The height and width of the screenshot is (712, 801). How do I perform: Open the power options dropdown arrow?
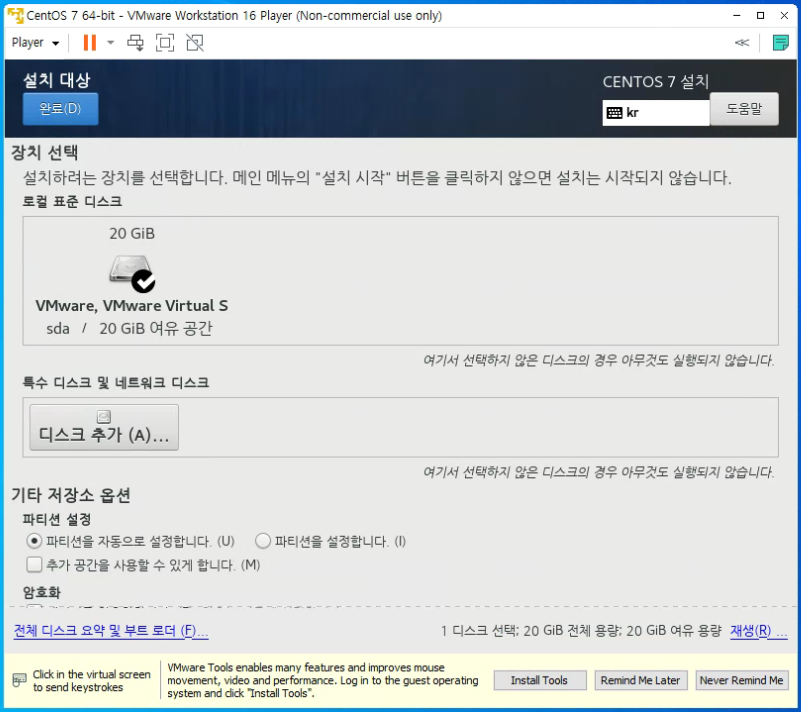coord(110,42)
